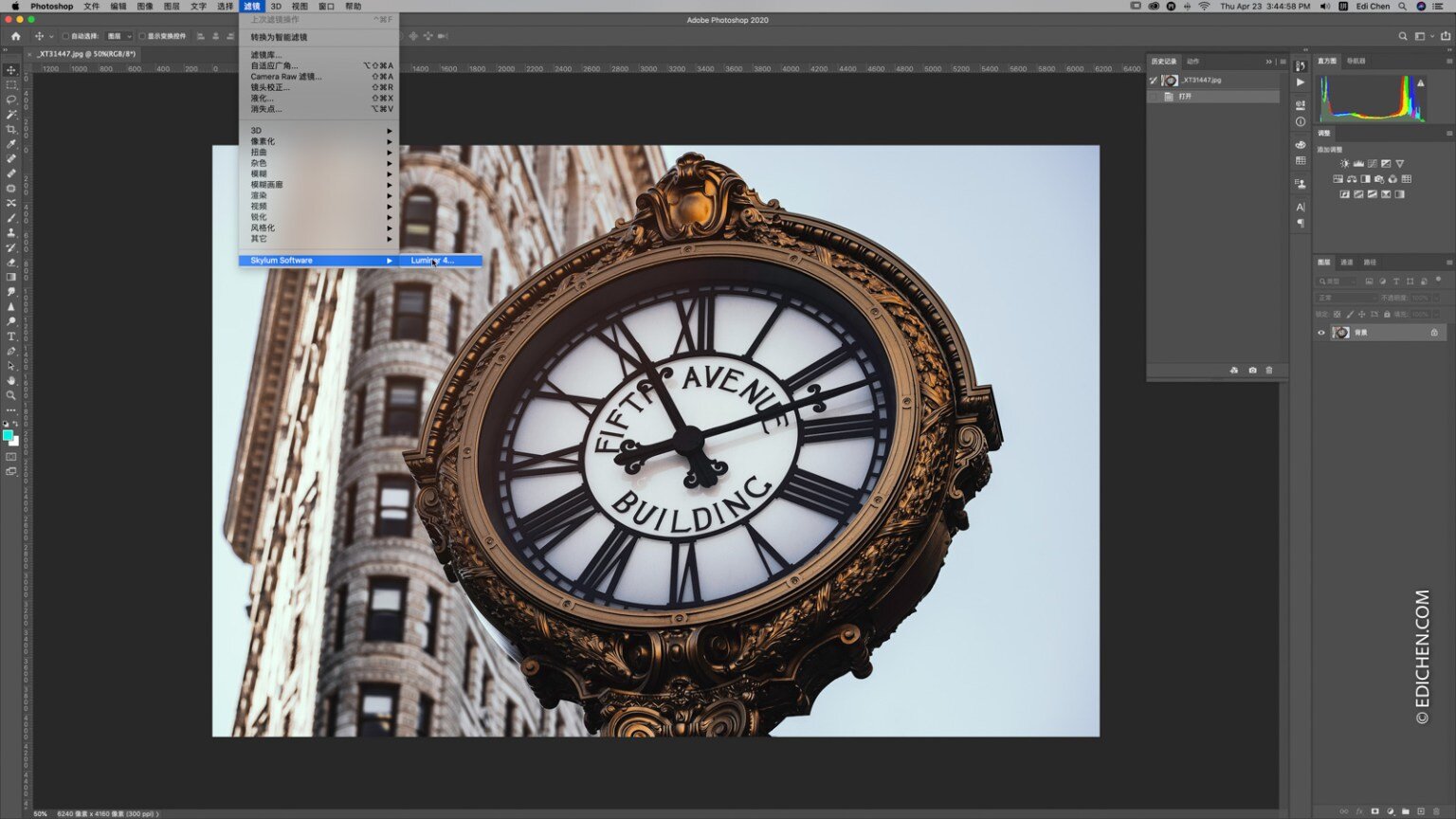Click the volume icon in menu bar

[1324, 7]
